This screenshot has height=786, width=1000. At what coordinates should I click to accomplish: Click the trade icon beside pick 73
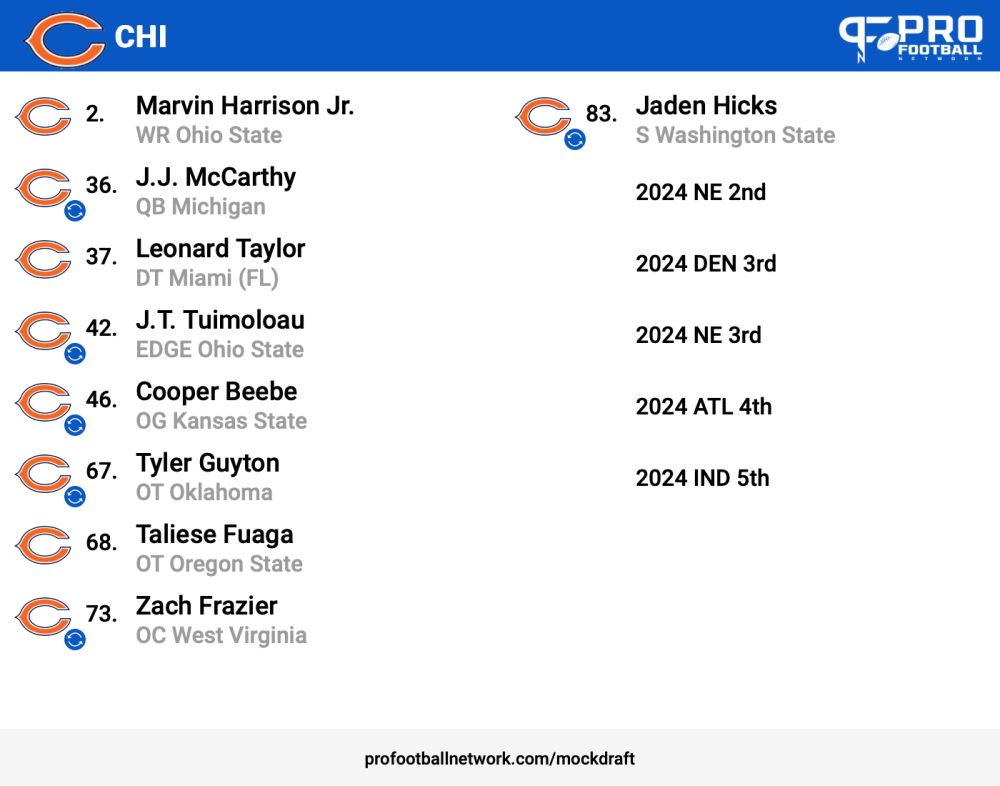pos(75,639)
